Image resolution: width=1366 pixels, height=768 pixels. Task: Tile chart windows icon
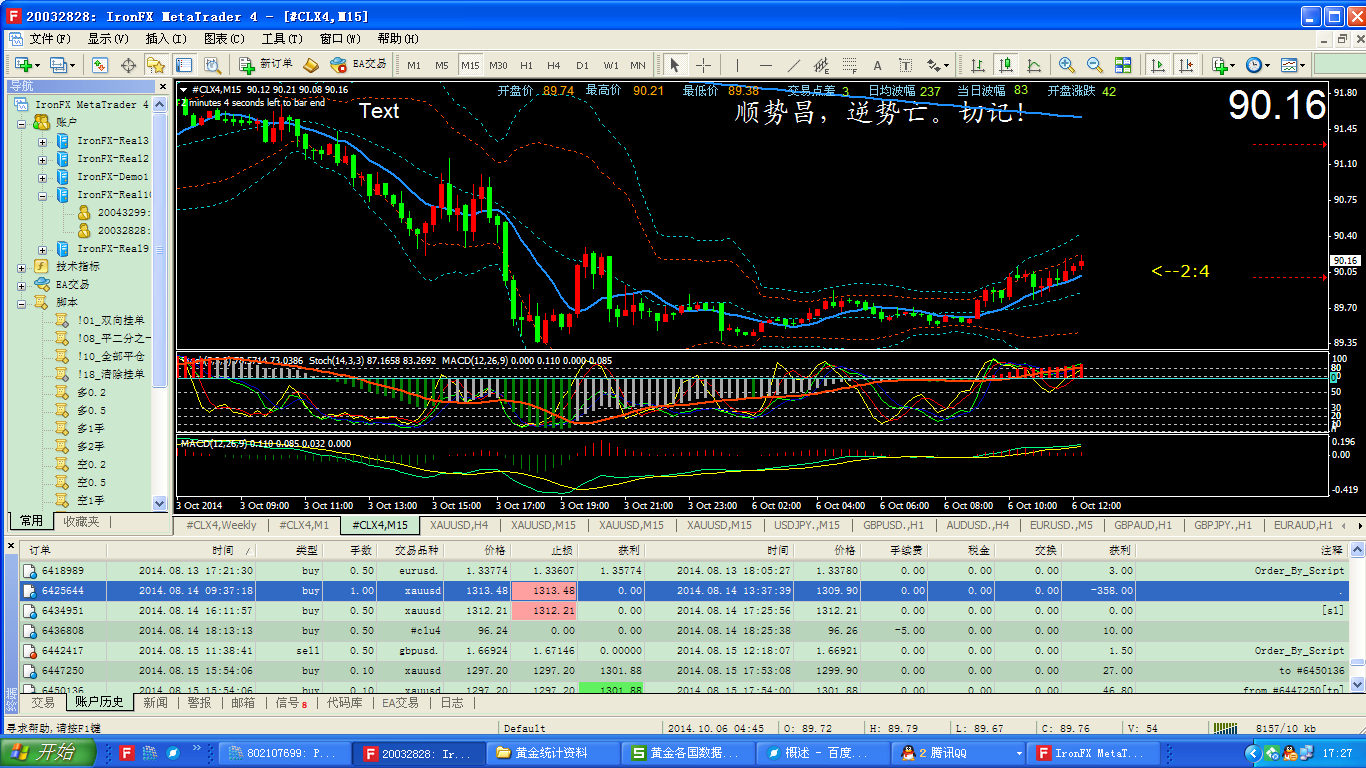pyautogui.click(x=1123, y=65)
